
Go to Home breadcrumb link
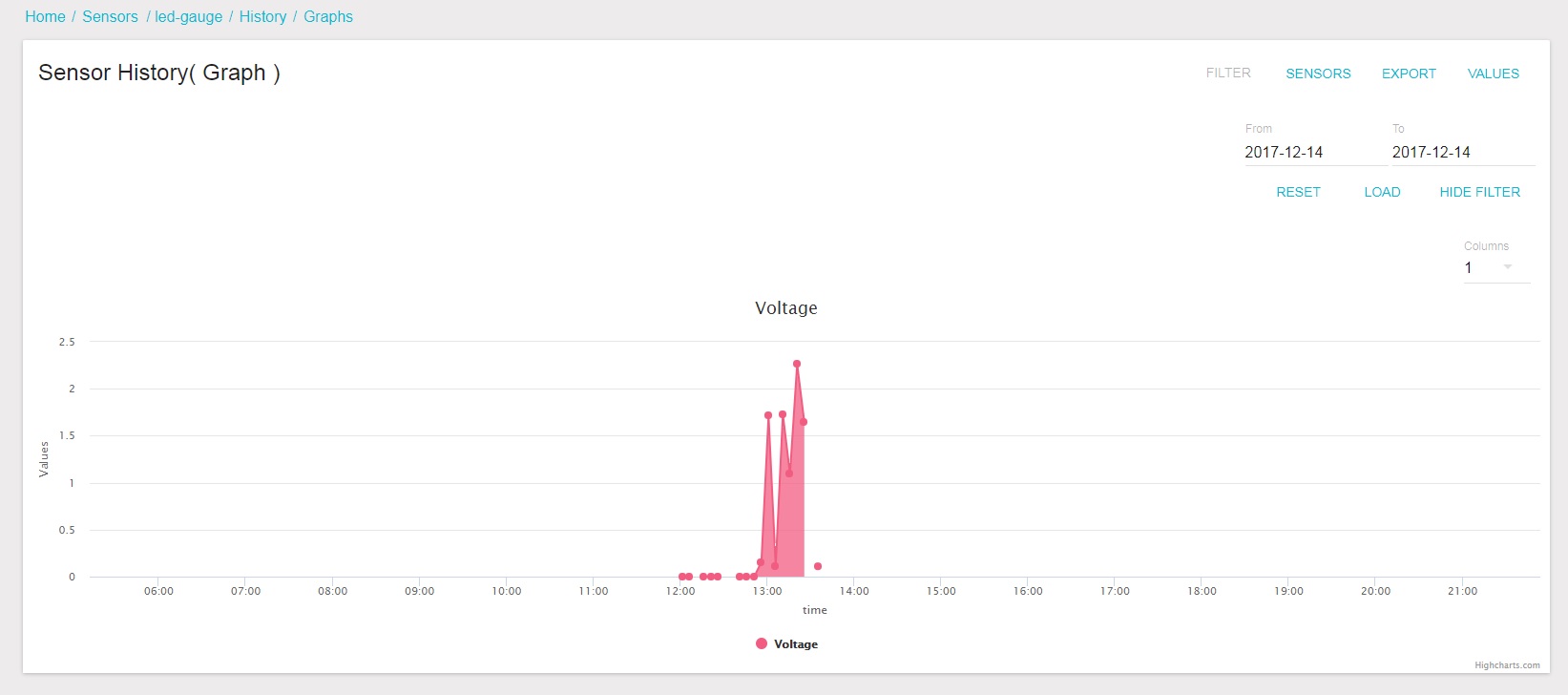(x=45, y=16)
